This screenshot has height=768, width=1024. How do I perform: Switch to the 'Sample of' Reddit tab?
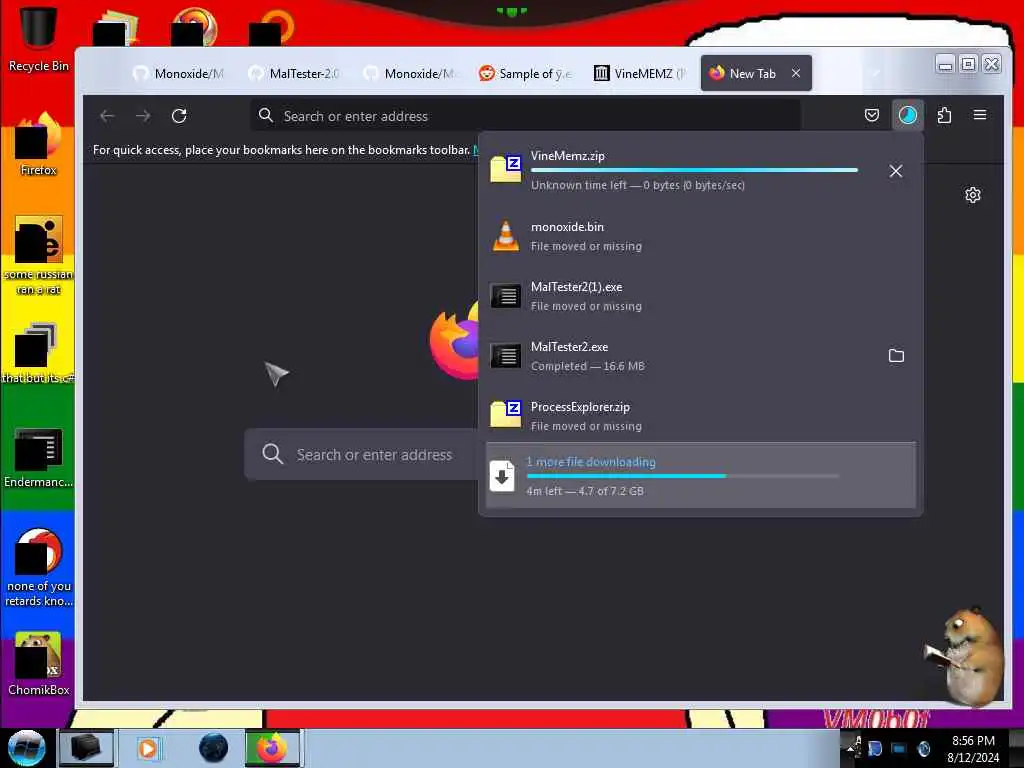click(x=524, y=74)
